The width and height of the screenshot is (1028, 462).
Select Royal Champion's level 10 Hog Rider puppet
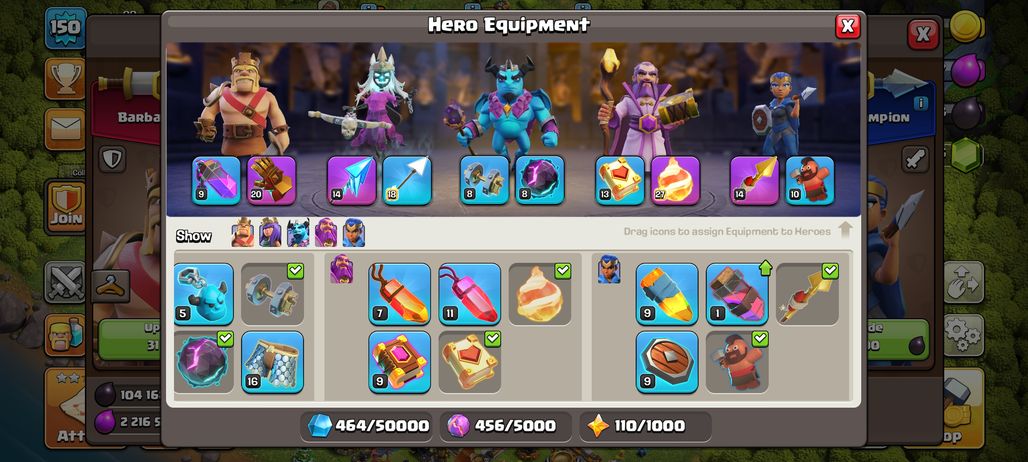click(x=810, y=180)
